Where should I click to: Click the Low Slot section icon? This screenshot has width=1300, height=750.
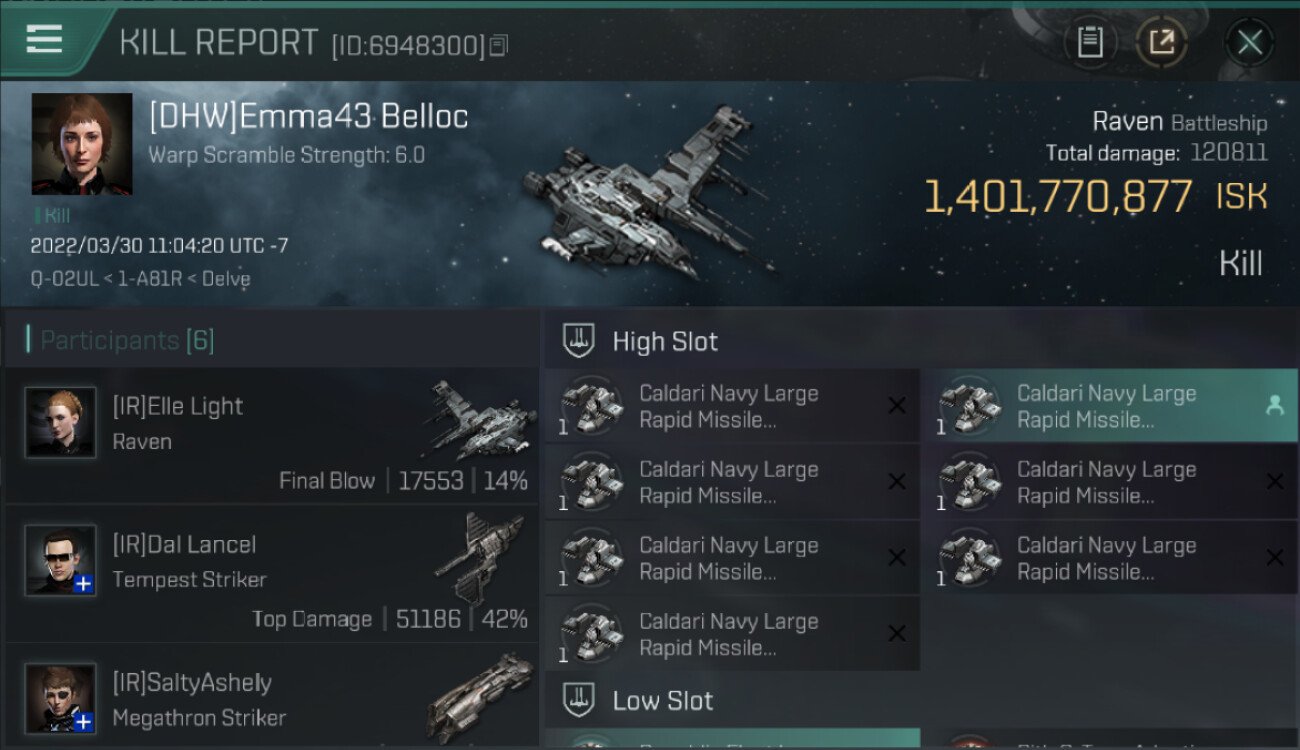point(580,700)
